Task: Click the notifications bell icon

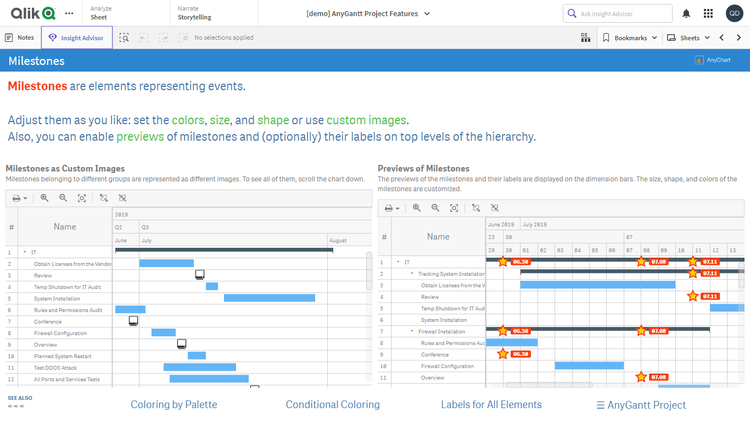Action: click(686, 13)
